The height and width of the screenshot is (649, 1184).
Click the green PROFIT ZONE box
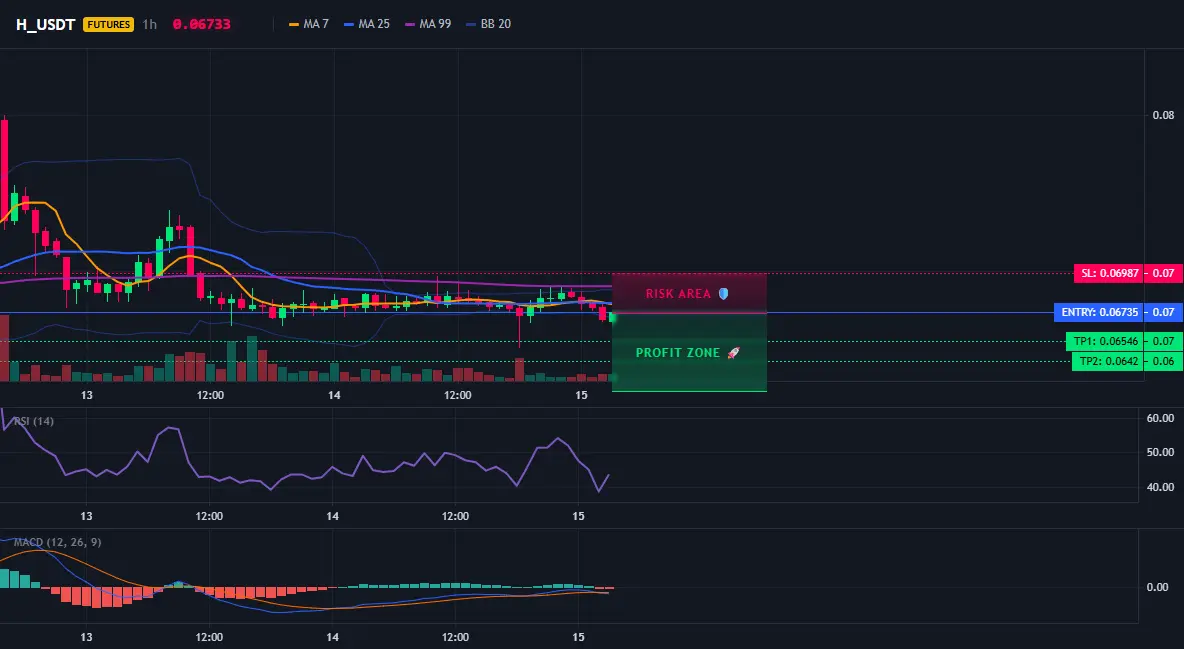(x=689, y=352)
